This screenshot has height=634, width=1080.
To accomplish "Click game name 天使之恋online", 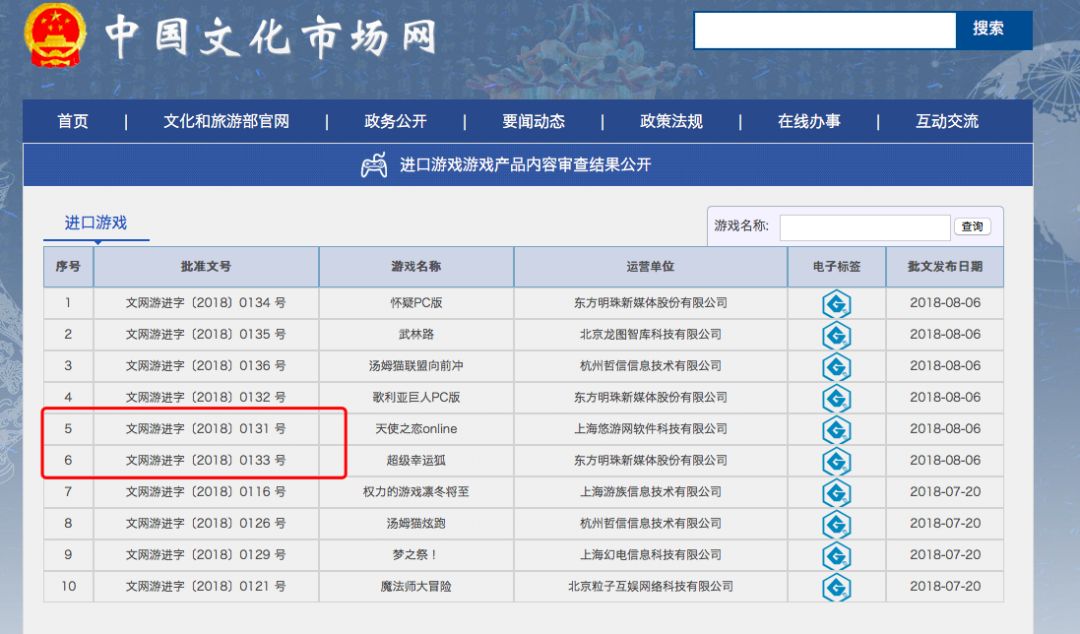I will tap(416, 429).
